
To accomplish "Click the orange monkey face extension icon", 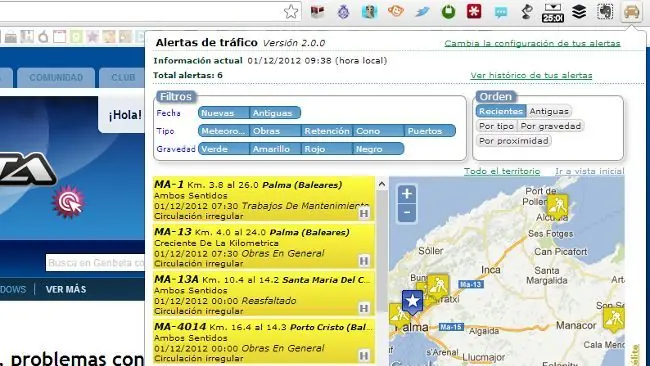I will pos(395,11).
